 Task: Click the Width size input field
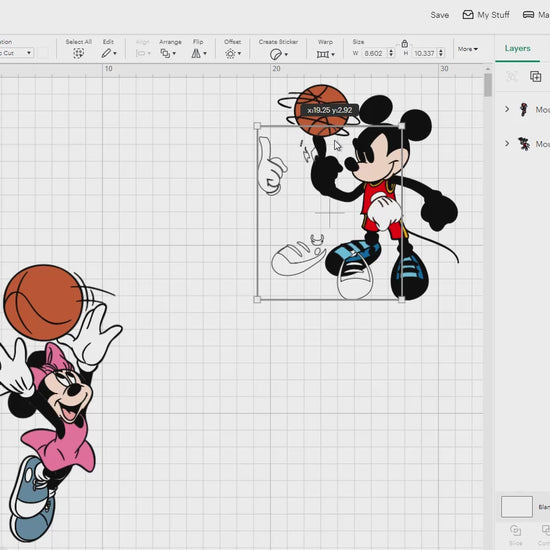click(x=374, y=53)
